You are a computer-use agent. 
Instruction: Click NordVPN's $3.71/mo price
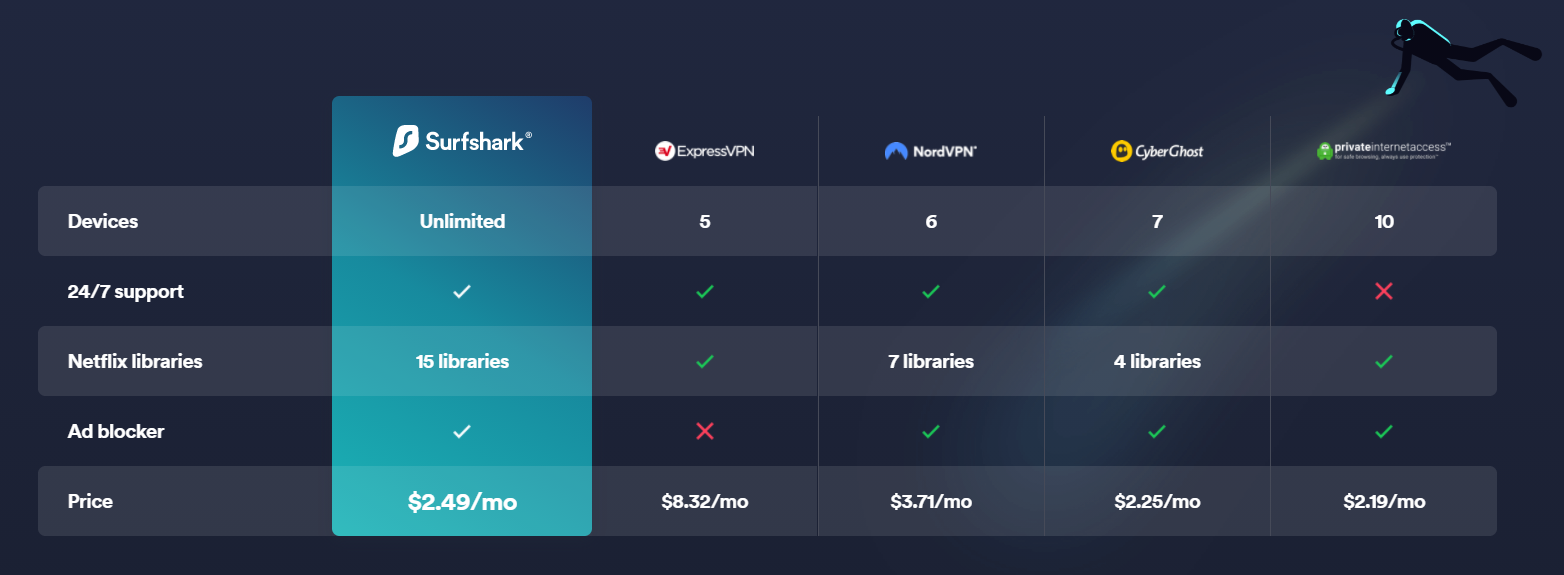pyautogui.click(x=931, y=501)
